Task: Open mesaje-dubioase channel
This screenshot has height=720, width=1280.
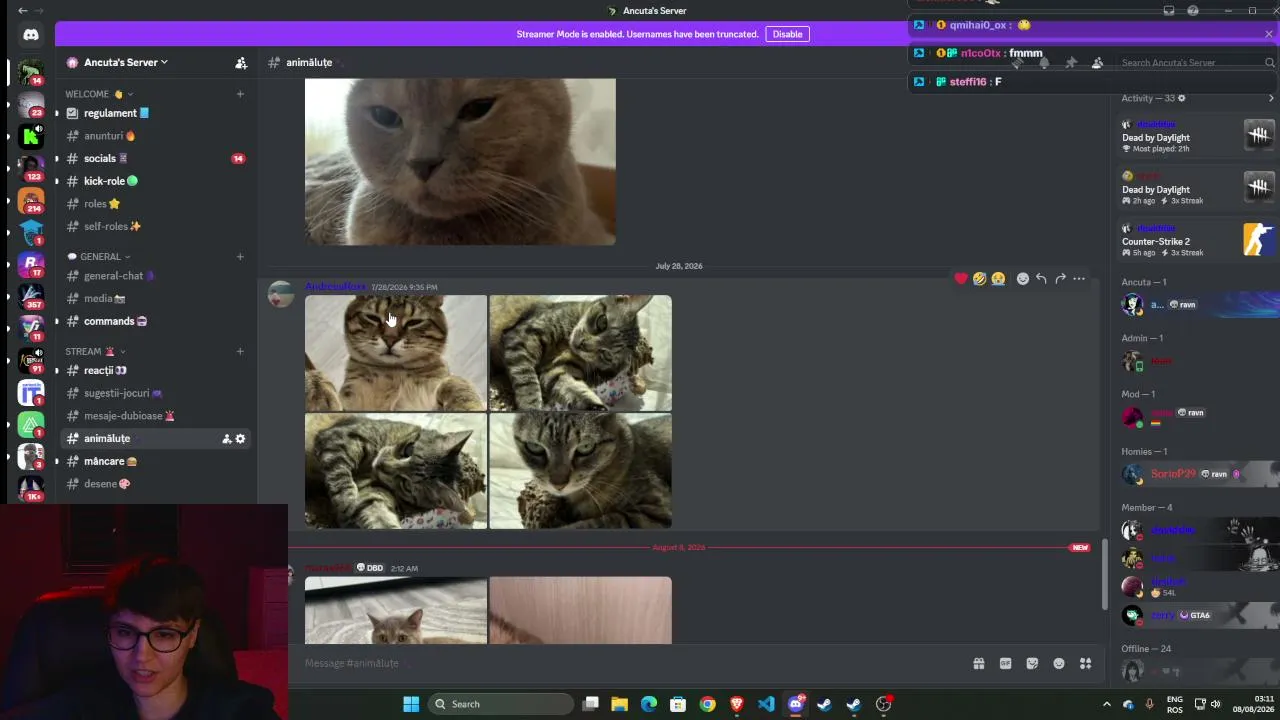Action: coord(157,416)
